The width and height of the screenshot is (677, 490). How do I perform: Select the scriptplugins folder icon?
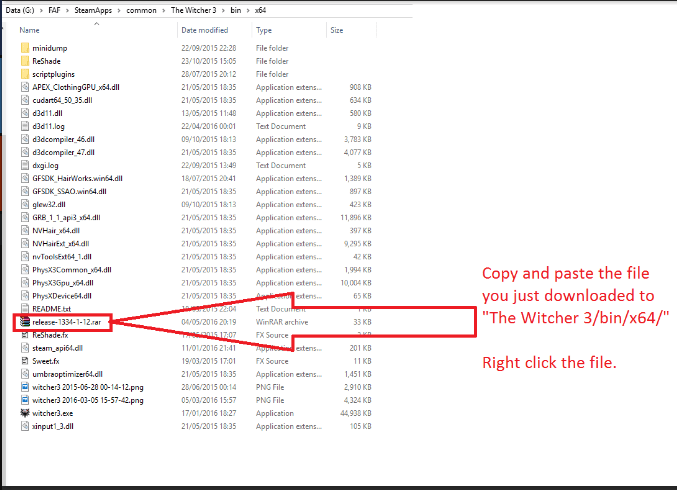[25, 74]
